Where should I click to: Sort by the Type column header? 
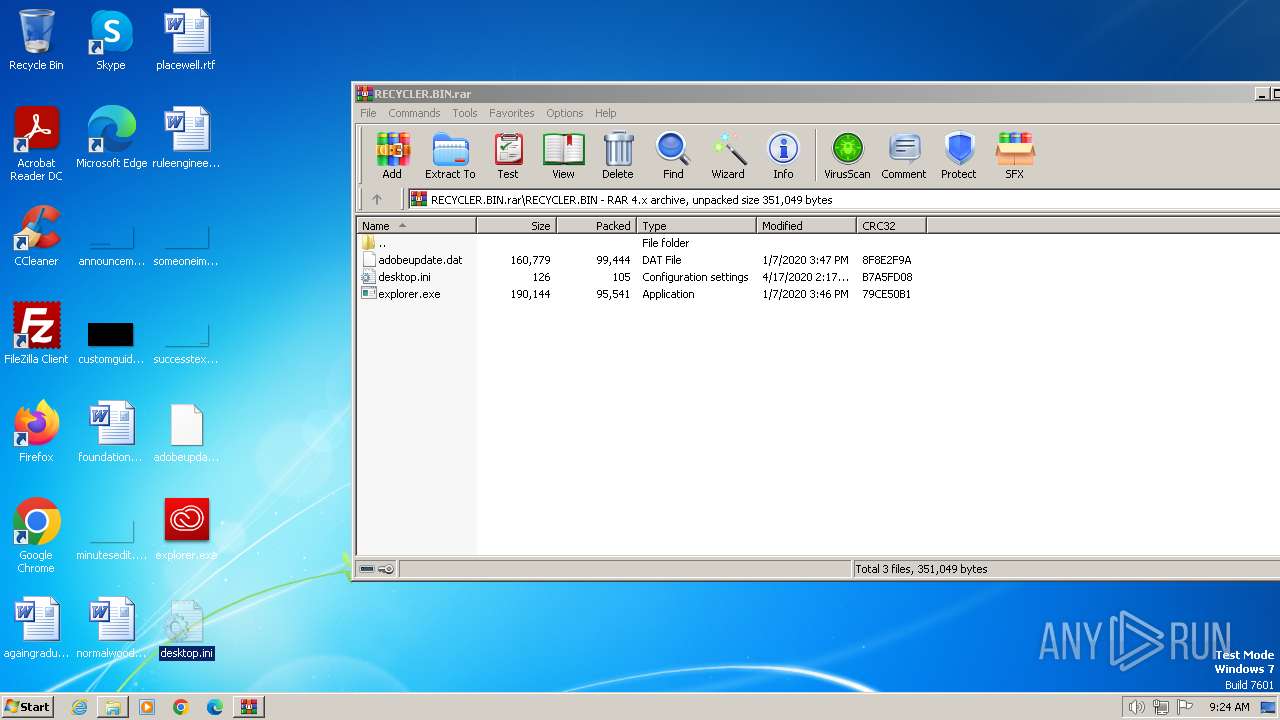pos(696,226)
